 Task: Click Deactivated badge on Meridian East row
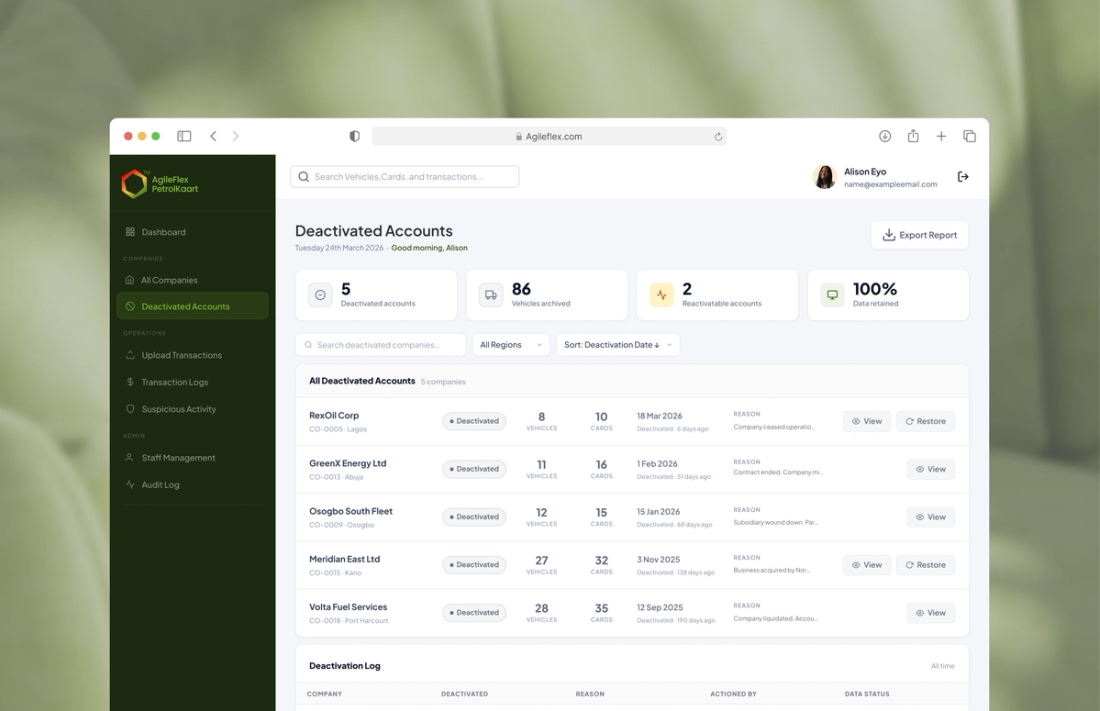coord(474,564)
